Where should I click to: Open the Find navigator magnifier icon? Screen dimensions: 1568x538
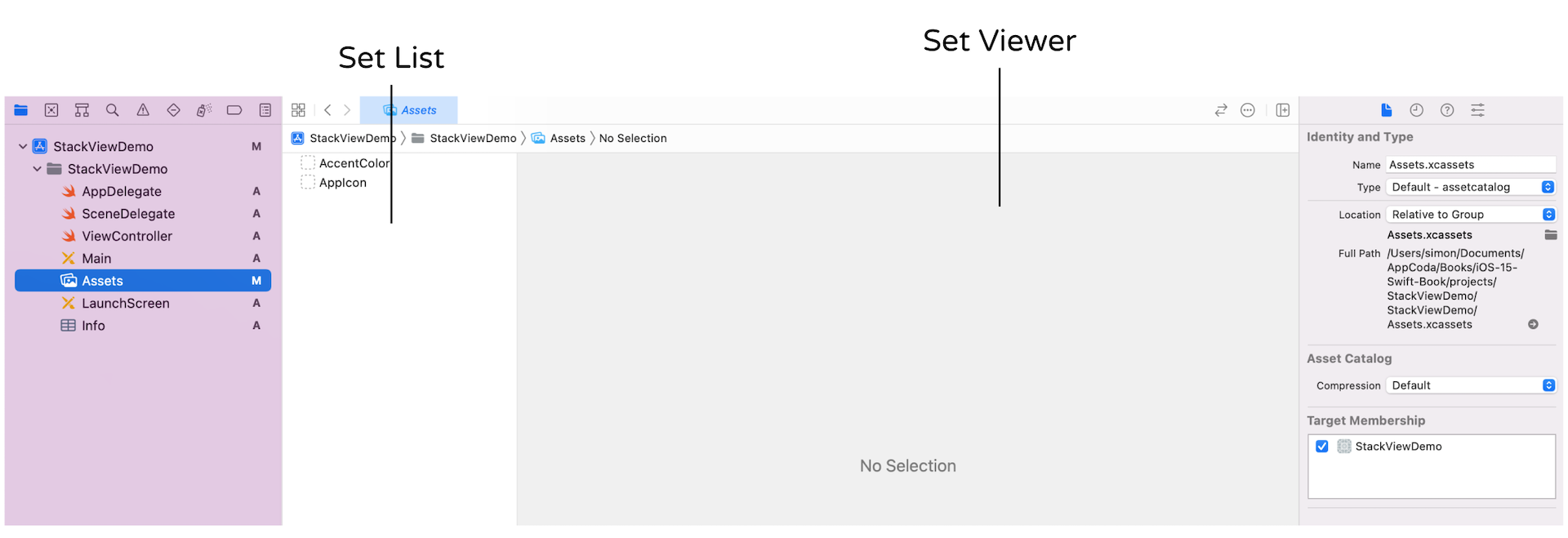[113, 110]
